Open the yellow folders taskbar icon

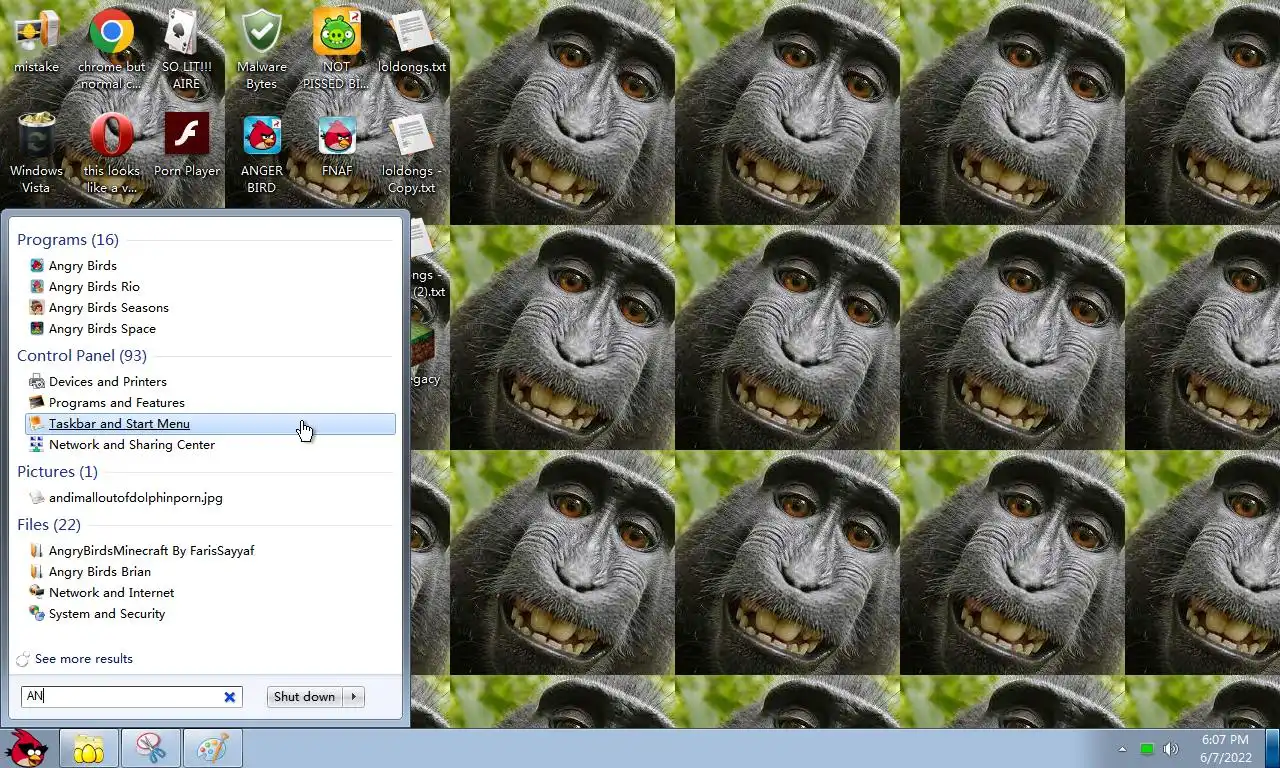coord(89,748)
